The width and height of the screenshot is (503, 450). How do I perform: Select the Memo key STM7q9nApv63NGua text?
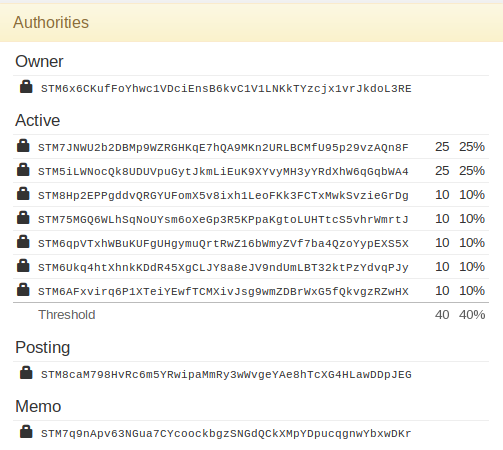(x=226, y=434)
